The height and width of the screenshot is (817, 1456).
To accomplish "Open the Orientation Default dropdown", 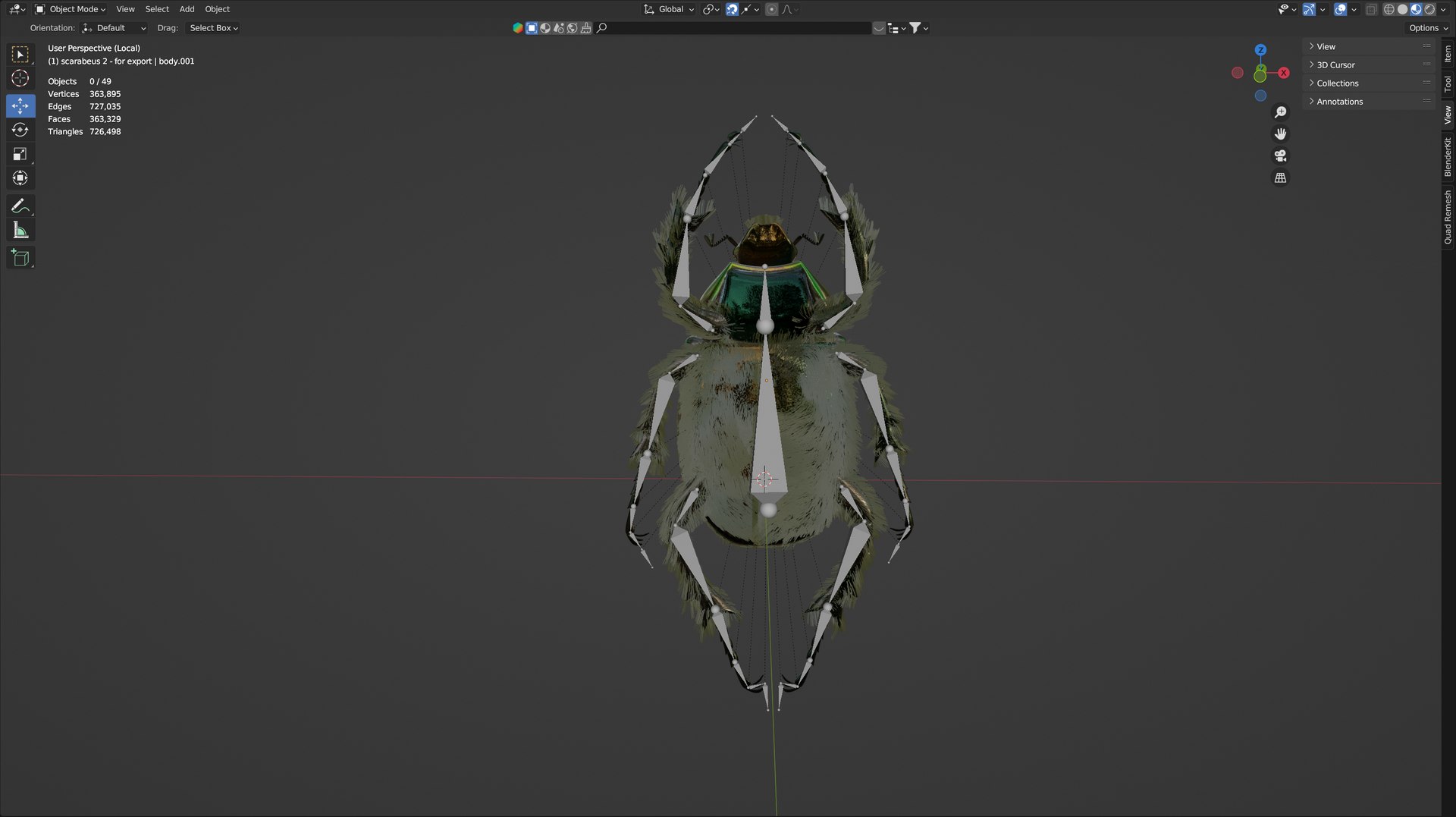I will (114, 28).
